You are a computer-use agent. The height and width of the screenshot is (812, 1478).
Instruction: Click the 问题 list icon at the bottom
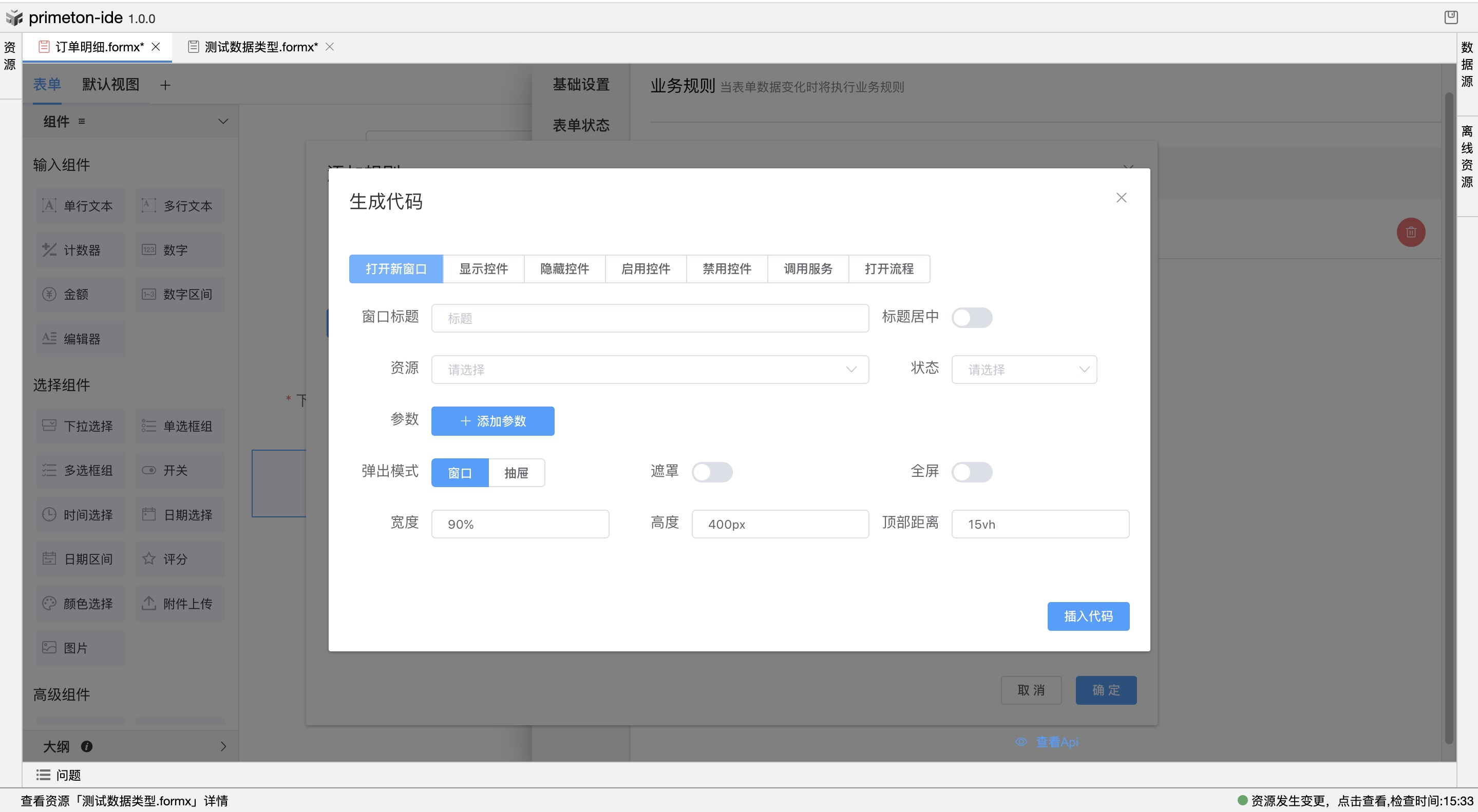point(43,775)
